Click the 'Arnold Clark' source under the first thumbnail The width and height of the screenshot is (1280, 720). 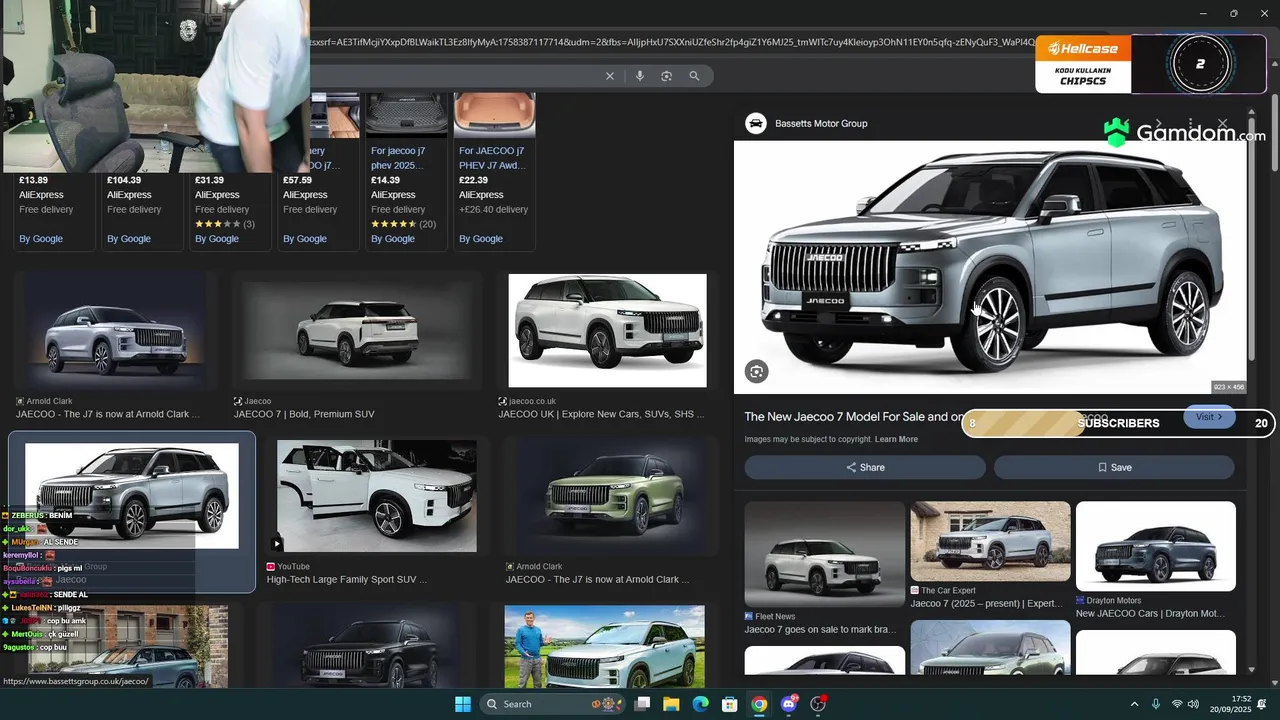coord(49,401)
